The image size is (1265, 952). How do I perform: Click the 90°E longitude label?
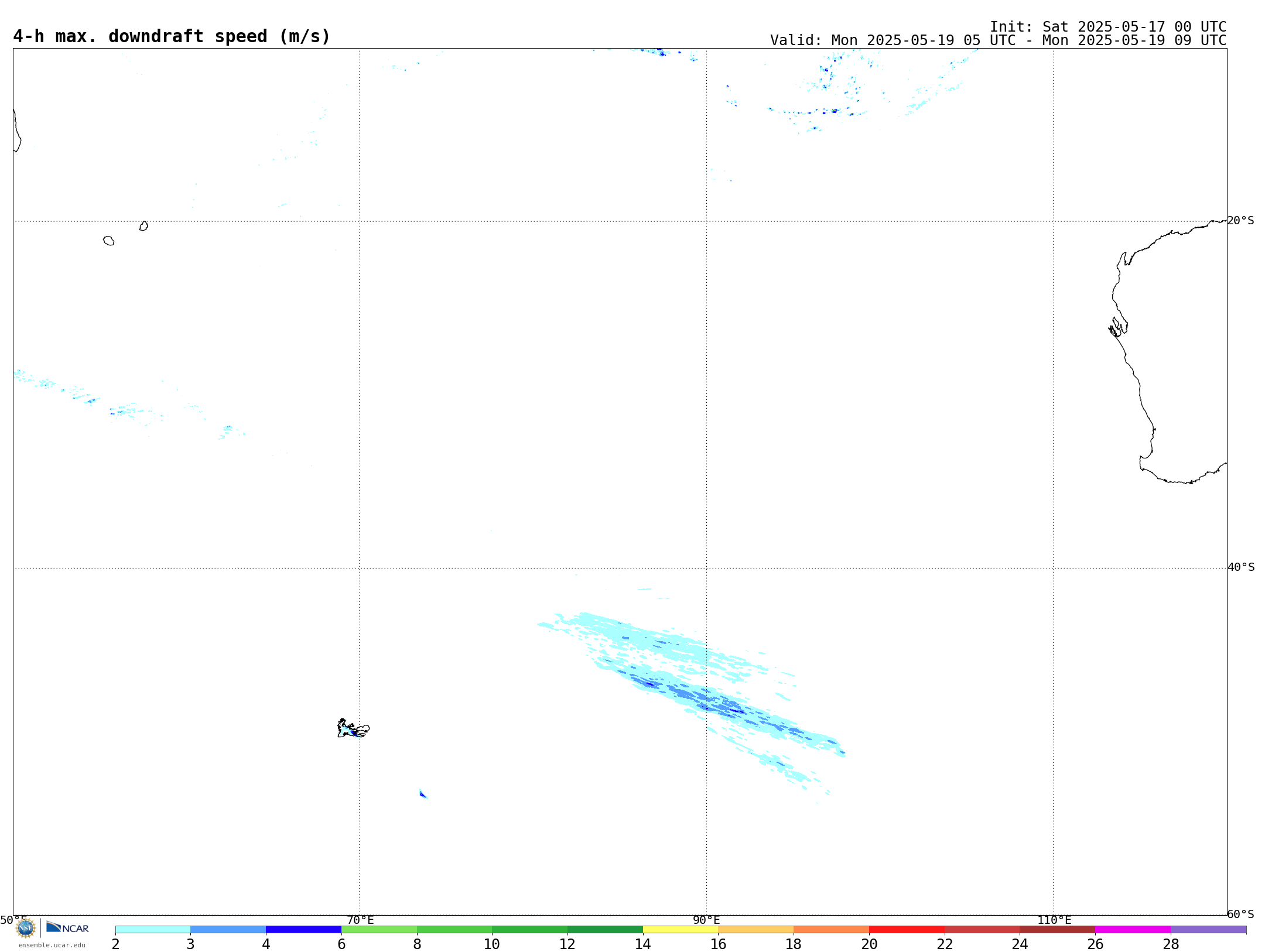pyautogui.click(x=706, y=920)
